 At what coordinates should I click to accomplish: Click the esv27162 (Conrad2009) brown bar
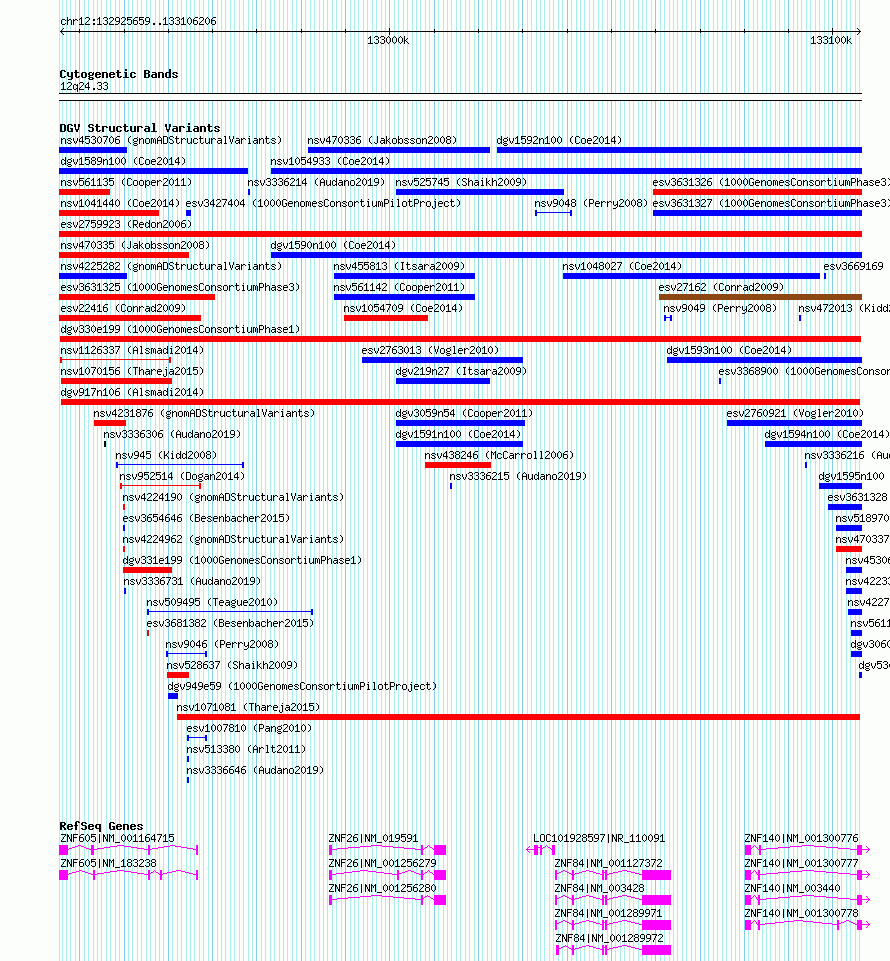click(760, 297)
